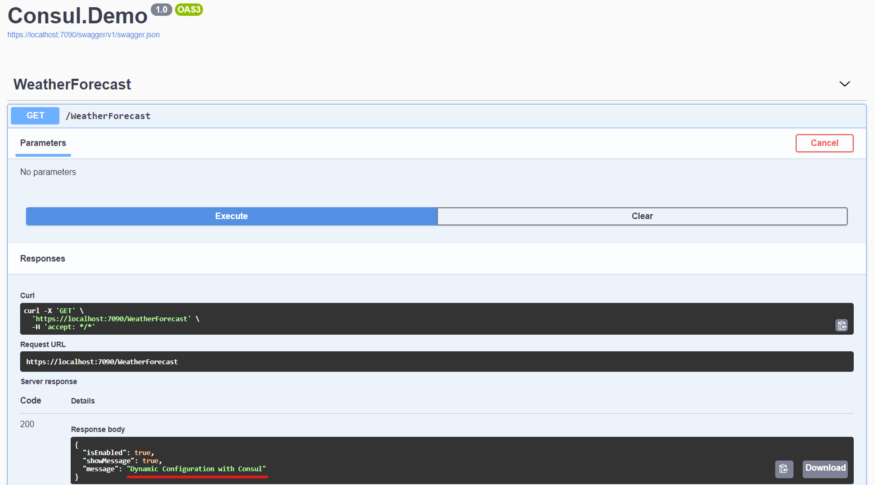Cancel the try-it-out mode
The height and width of the screenshot is (485, 875).
pos(824,143)
